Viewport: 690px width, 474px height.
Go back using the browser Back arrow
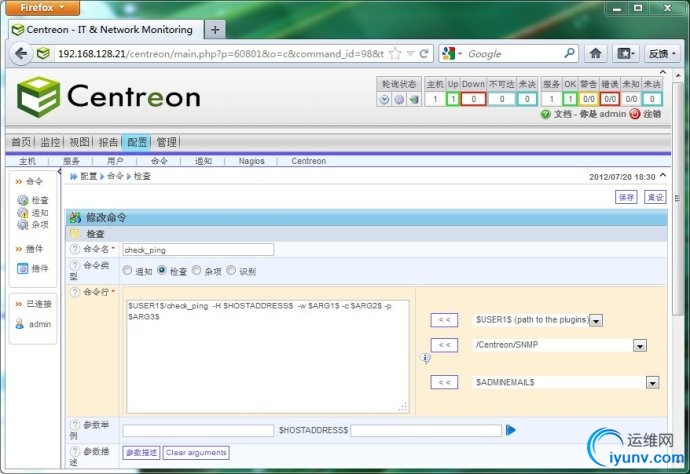click(x=21, y=54)
